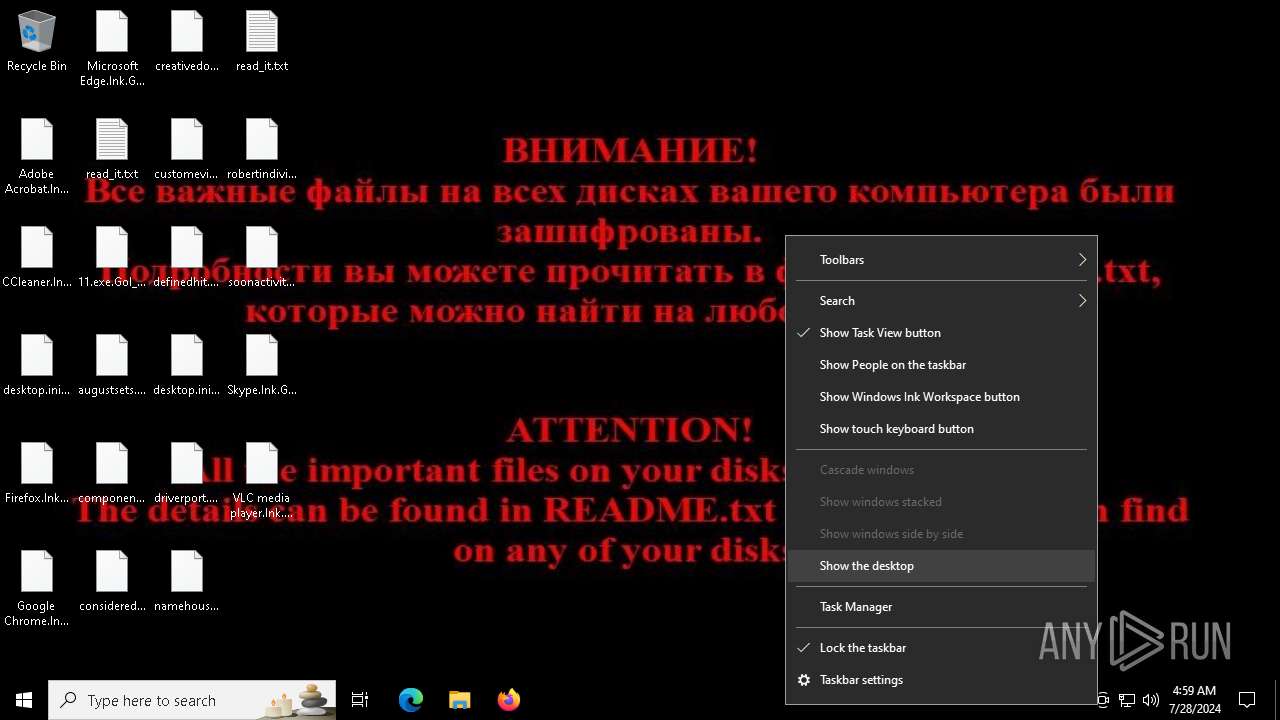Open Task Manager from context menu
Image resolution: width=1280 pixels, height=720 pixels.
(x=941, y=607)
